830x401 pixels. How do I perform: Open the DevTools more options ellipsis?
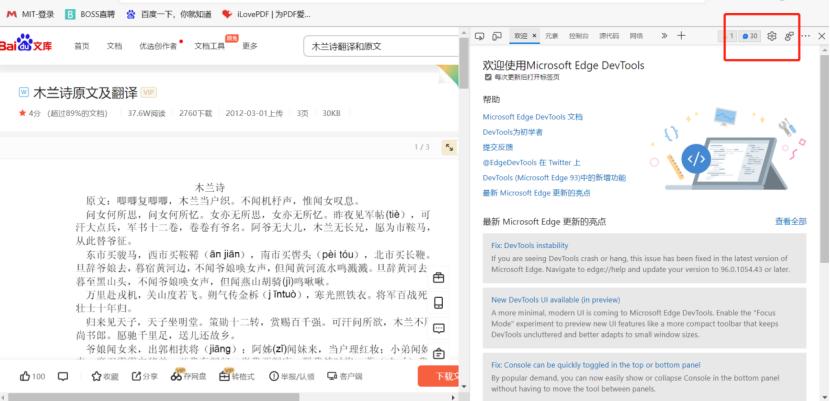pyautogui.click(x=806, y=36)
